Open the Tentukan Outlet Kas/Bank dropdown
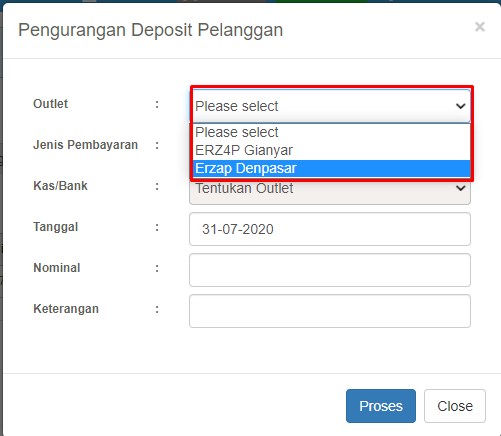501x436 pixels. [330, 192]
